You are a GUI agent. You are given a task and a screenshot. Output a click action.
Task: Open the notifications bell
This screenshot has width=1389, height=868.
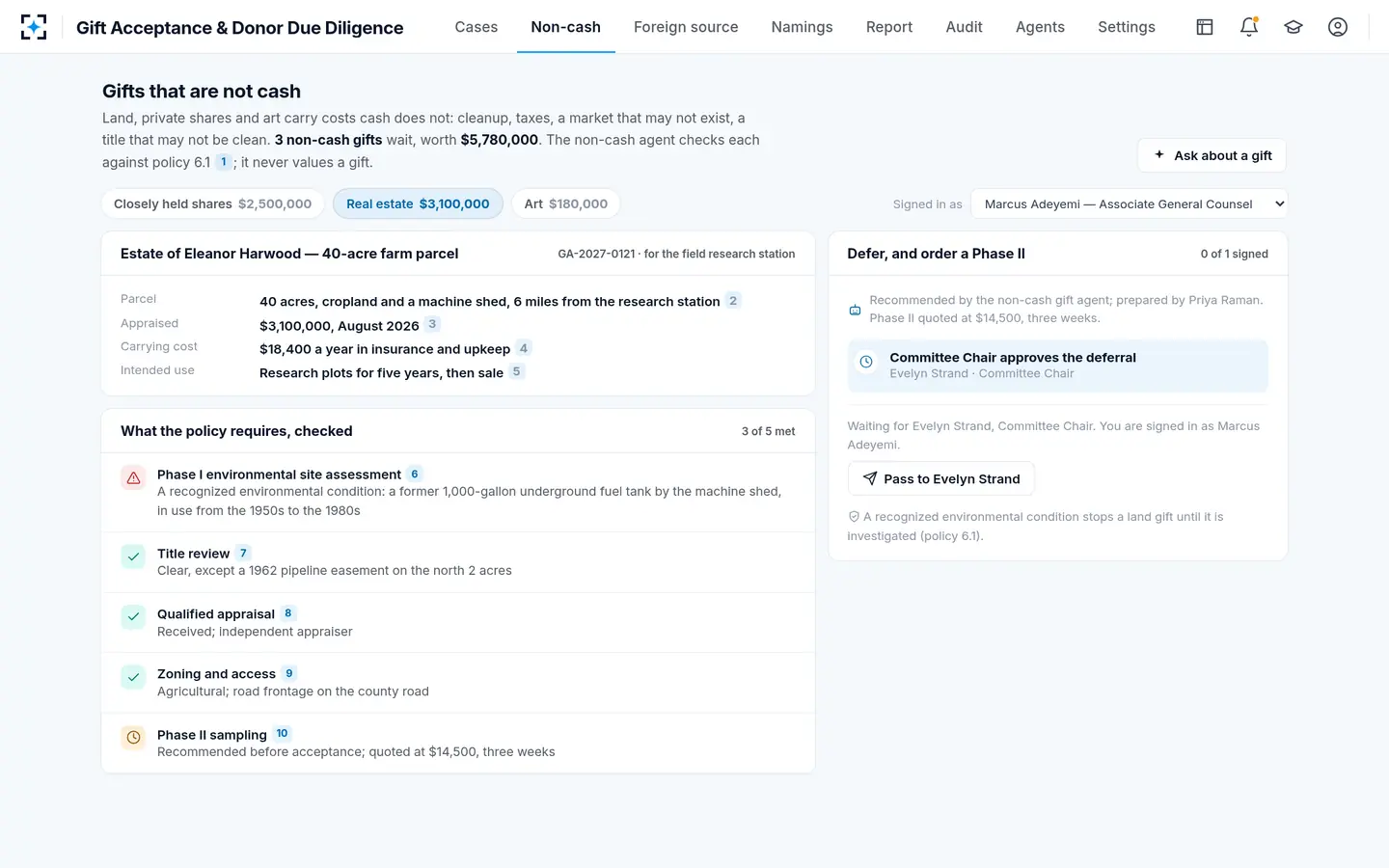pos(1249,27)
